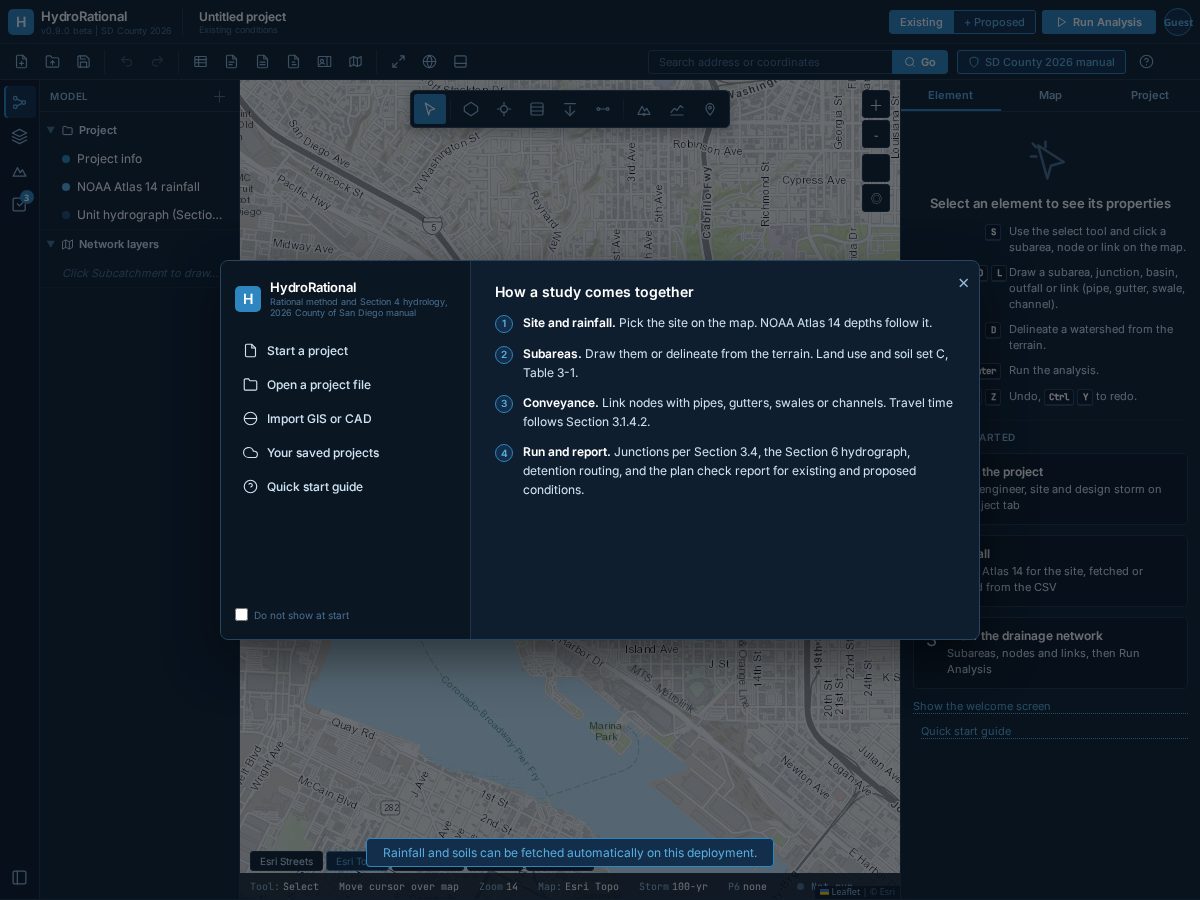Open the layers stack sidebar icon
The width and height of the screenshot is (1200, 900).
pos(19,136)
